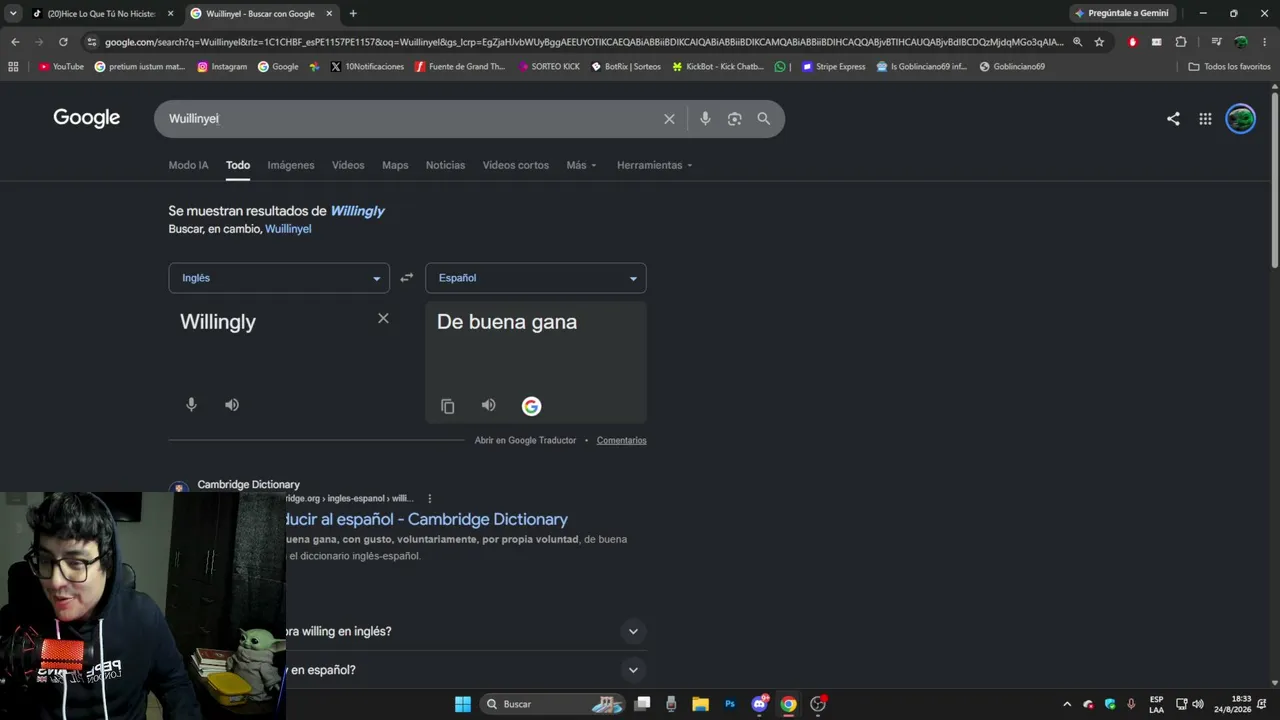
Task: Switch to the 'Imágenes' results tab
Action: (291, 165)
